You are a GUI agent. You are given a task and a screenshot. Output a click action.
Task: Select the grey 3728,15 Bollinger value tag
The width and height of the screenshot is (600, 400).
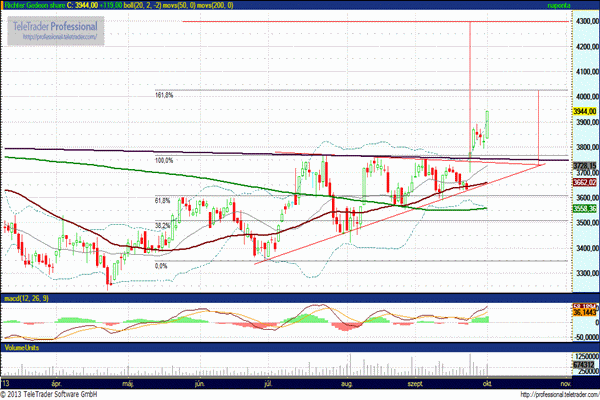click(585, 166)
